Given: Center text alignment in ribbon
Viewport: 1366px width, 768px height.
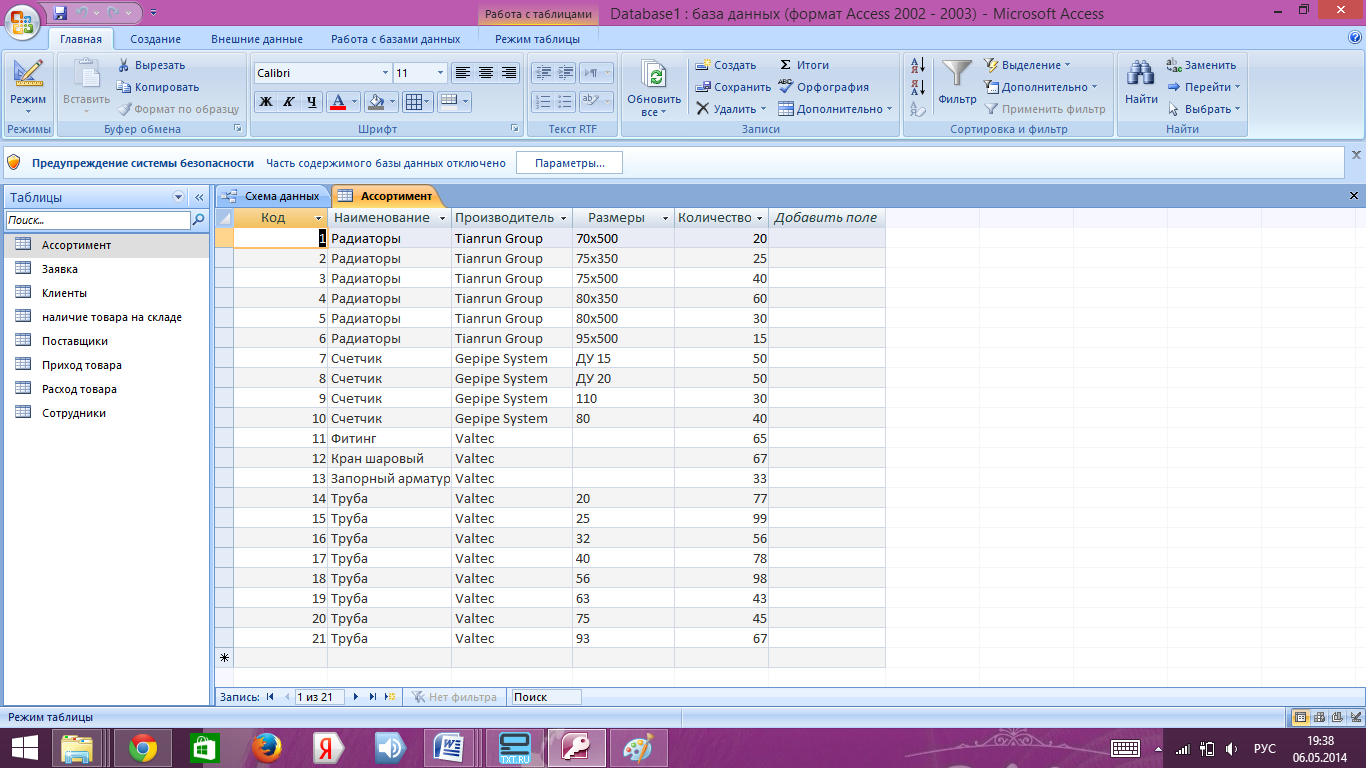Looking at the screenshot, I should 486,73.
